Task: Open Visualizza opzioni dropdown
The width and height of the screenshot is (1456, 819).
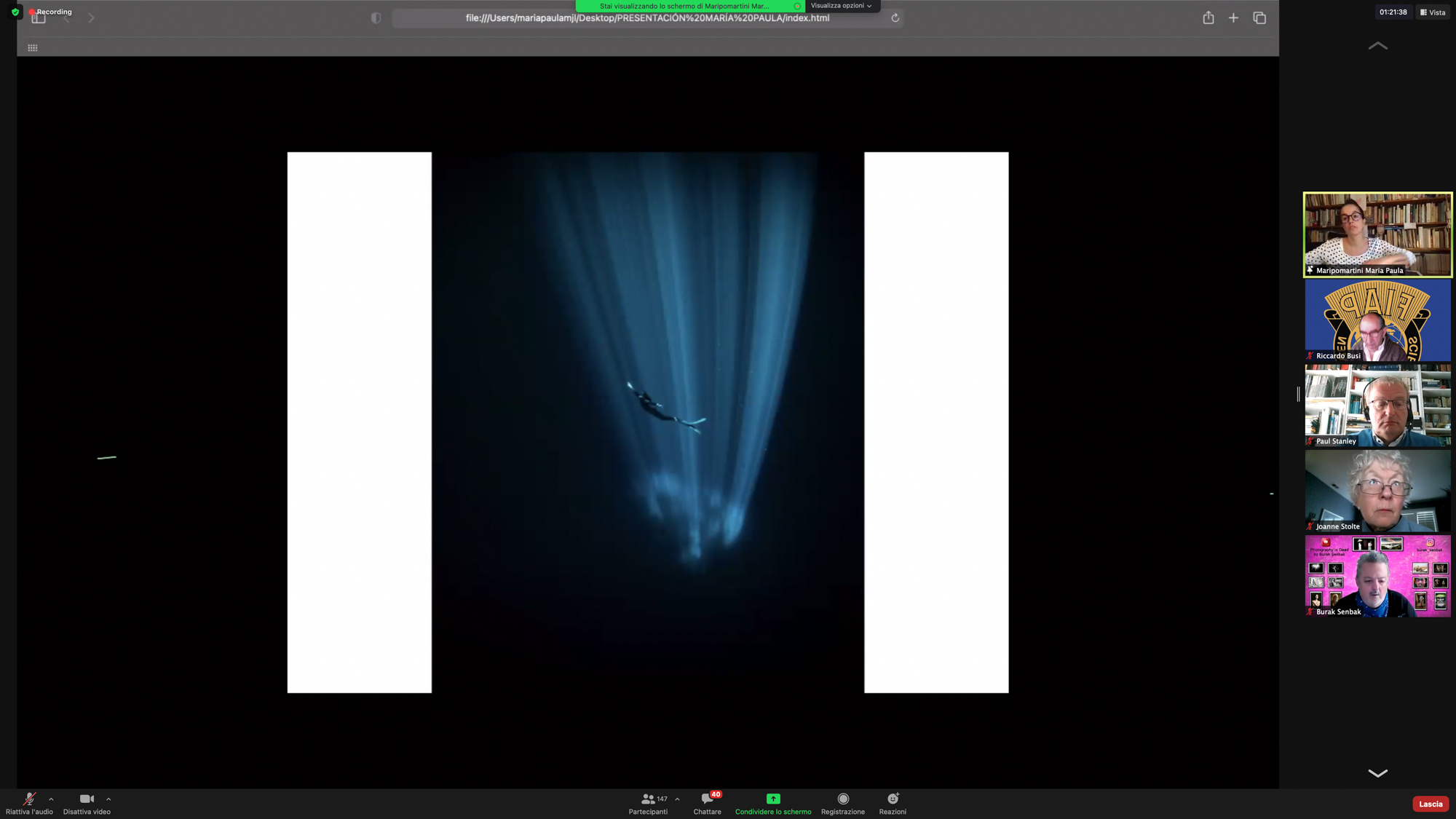Action: [x=841, y=6]
